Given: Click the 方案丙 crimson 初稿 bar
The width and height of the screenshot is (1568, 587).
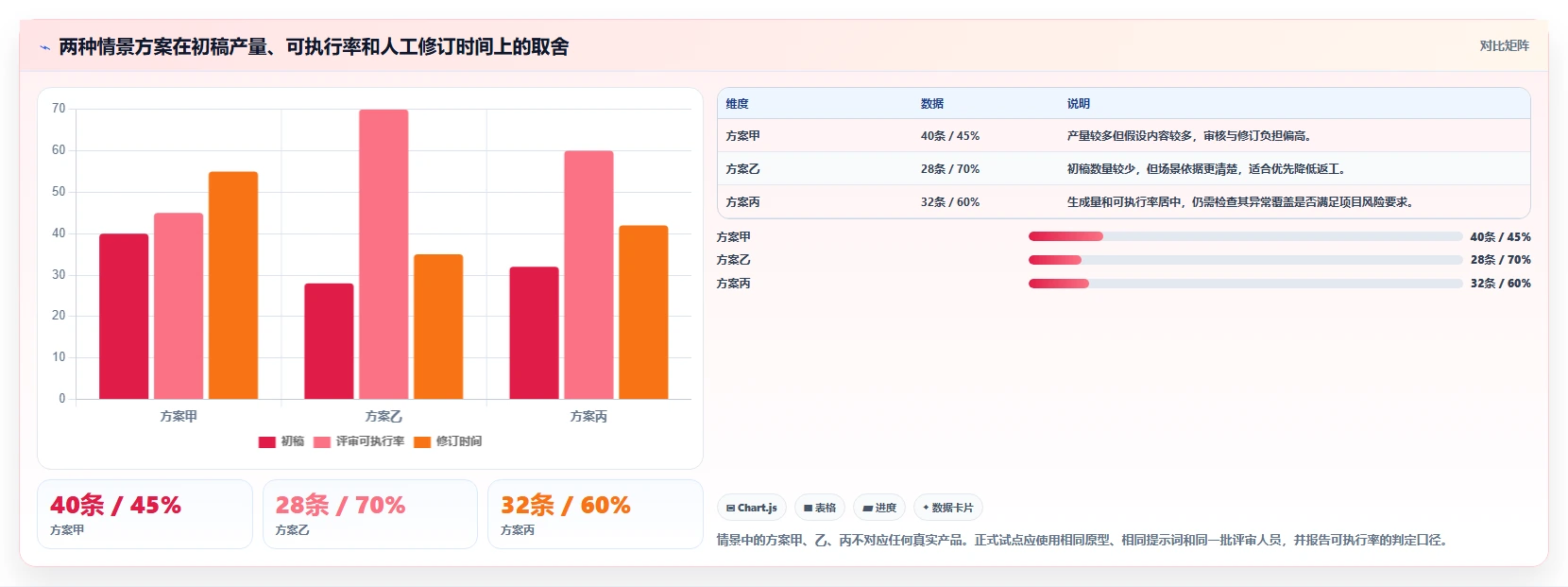Looking at the screenshot, I should [534, 333].
